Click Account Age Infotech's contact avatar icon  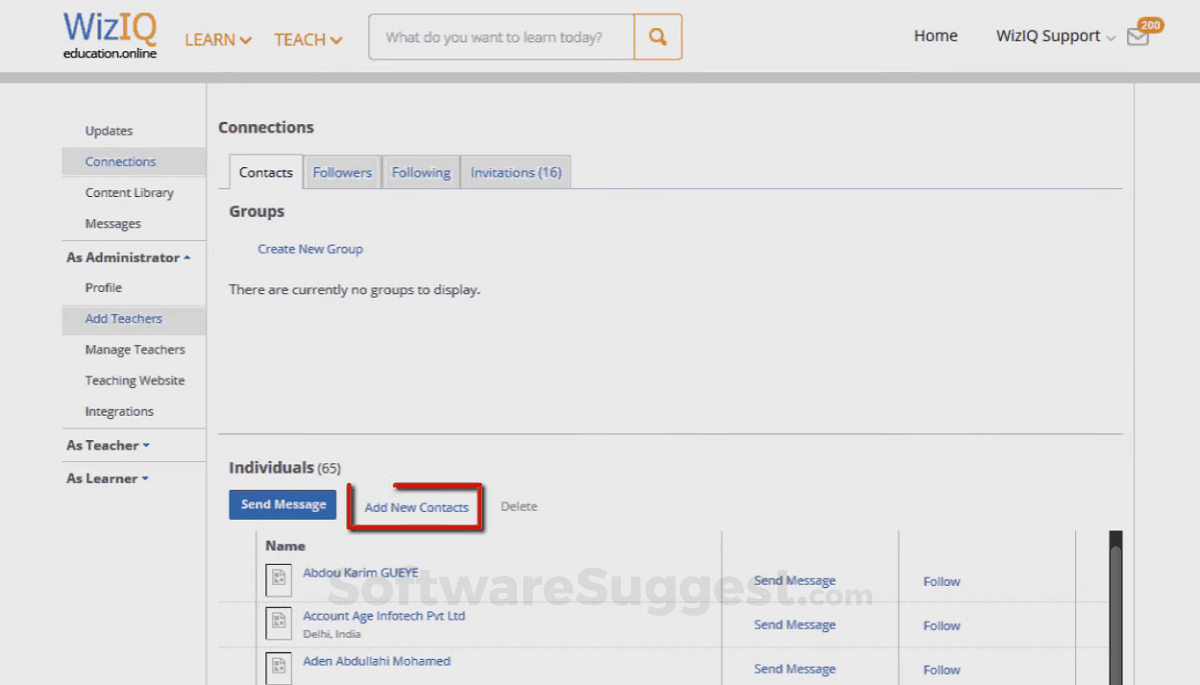(x=278, y=623)
